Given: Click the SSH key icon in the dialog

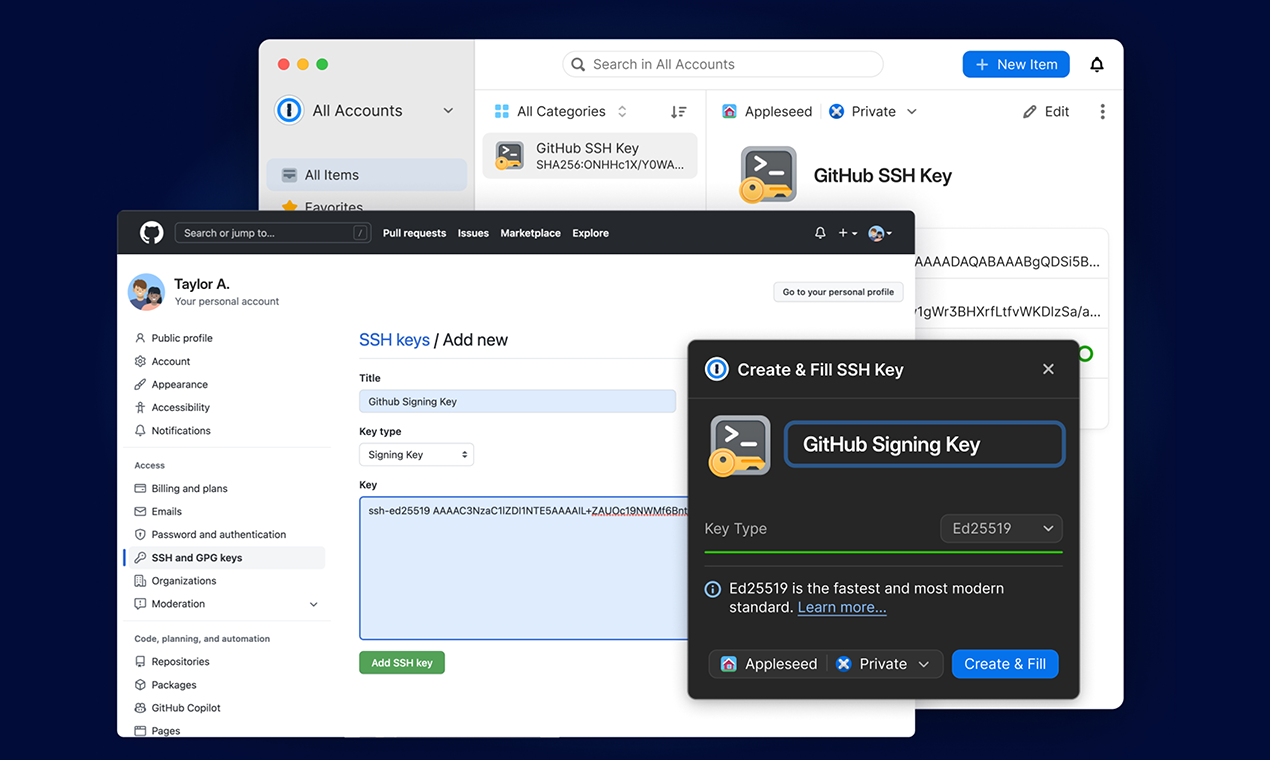Looking at the screenshot, I should (x=739, y=445).
